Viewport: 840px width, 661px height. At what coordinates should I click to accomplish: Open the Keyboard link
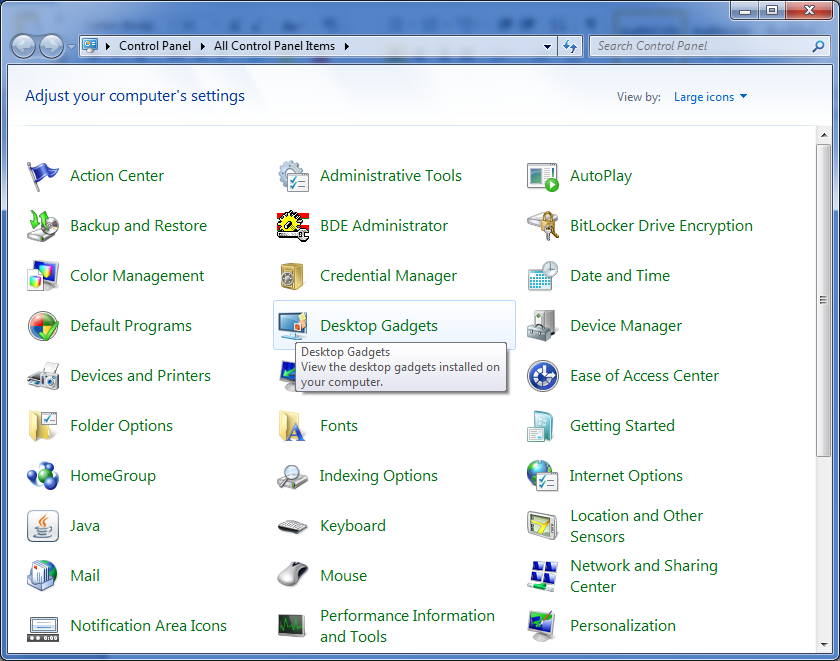[352, 526]
